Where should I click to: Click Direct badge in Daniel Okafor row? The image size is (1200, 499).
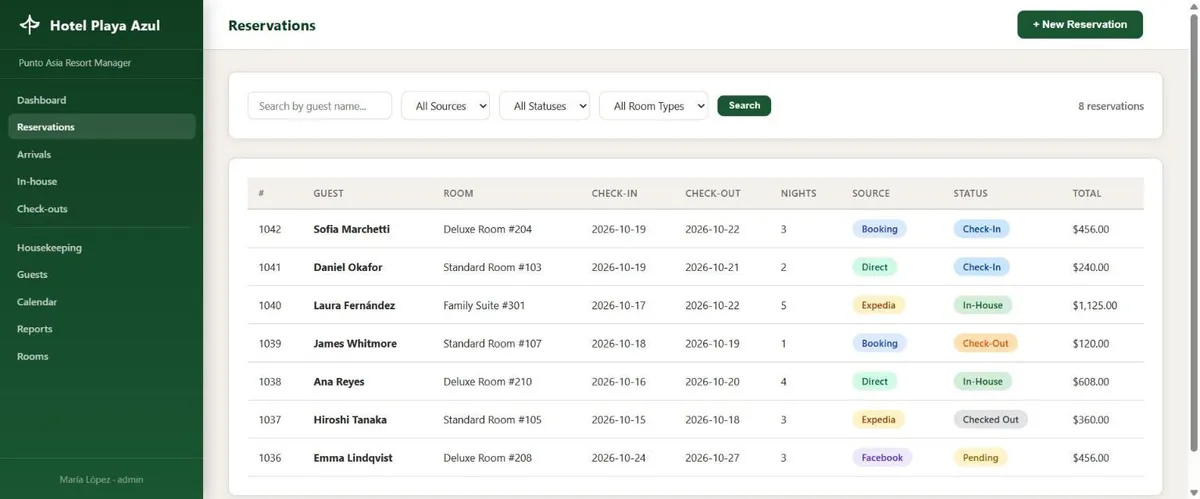(x=875, y=267)
